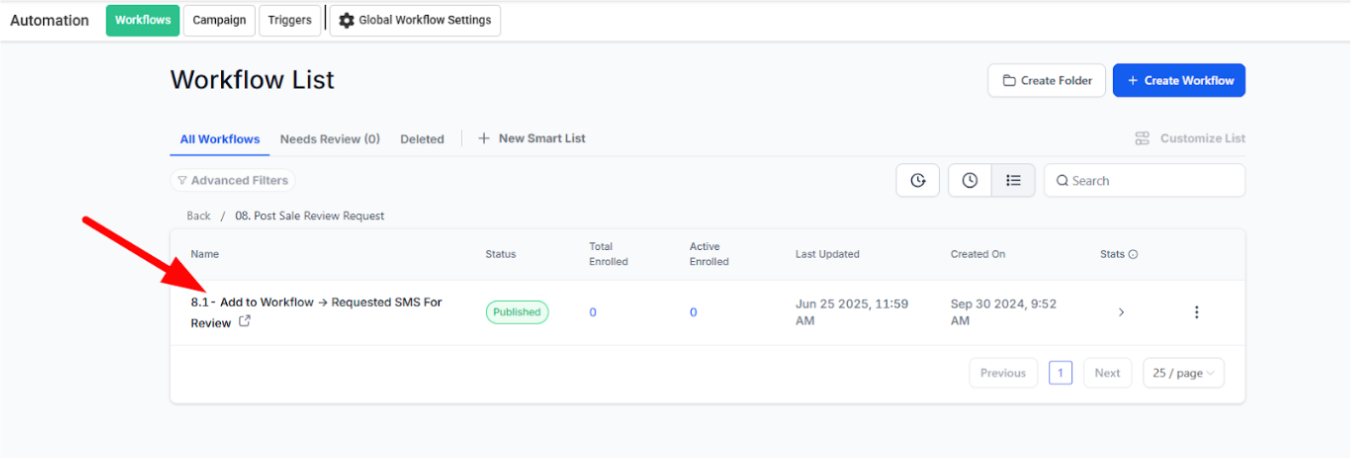Open the Triggers tab
1355x458 pixels.
tap(290, 20)
